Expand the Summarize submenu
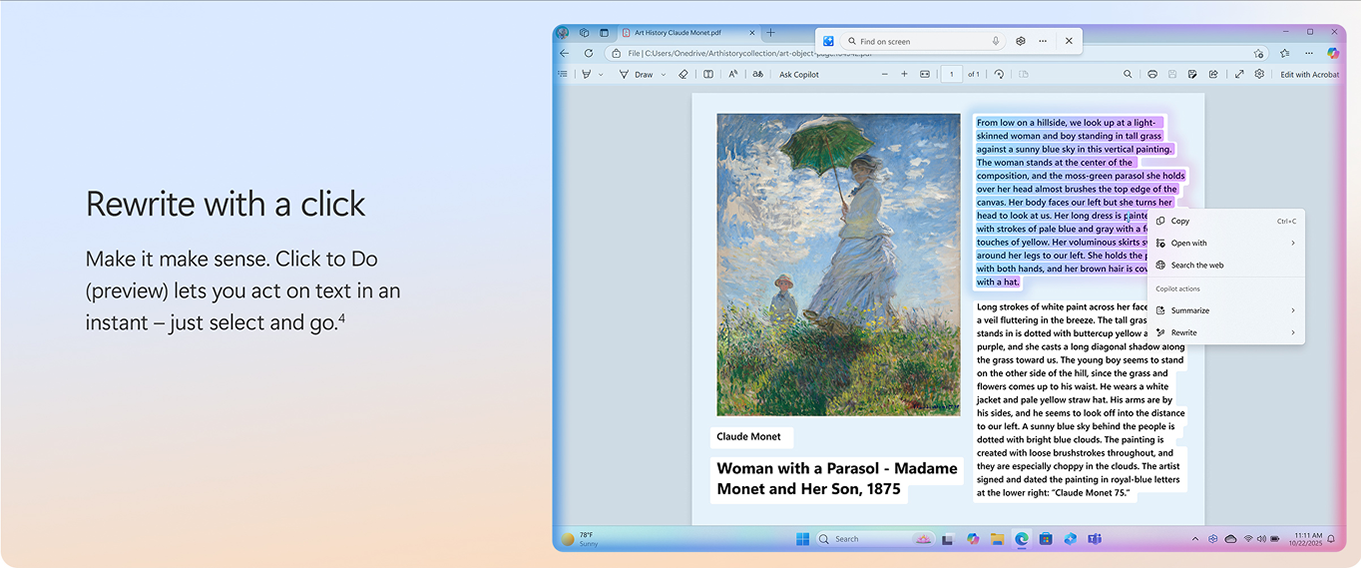 (1292, 311)
